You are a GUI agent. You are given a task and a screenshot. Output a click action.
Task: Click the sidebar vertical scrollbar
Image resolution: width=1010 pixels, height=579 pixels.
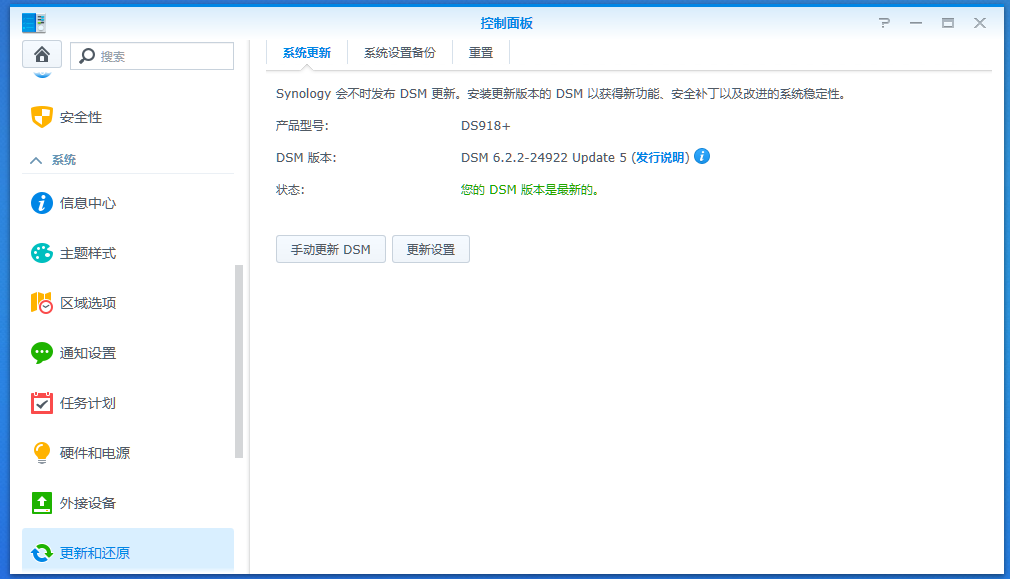239,361
